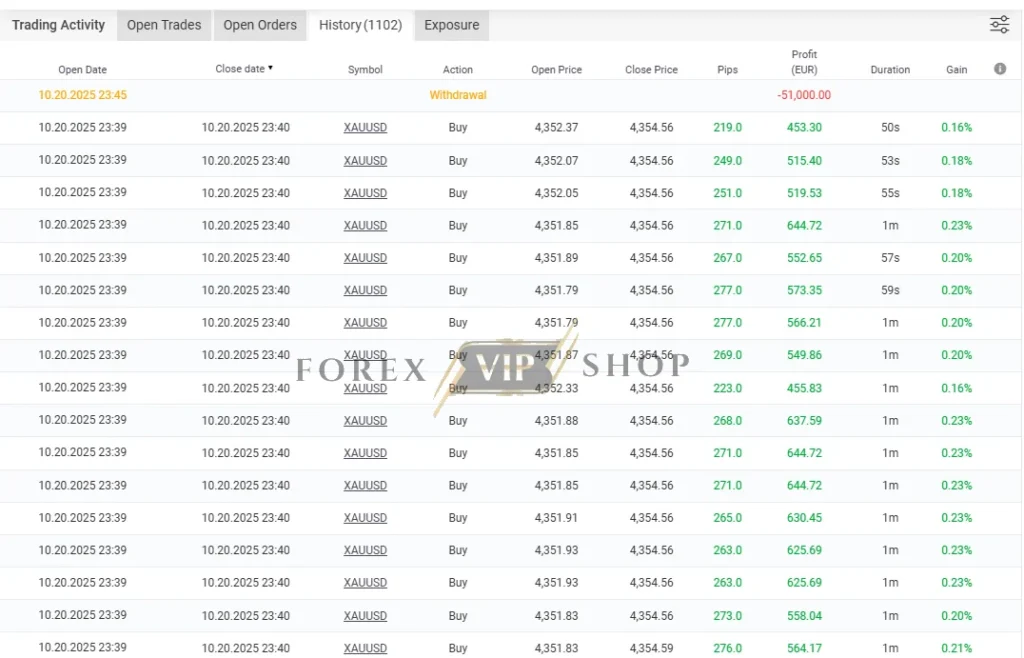Sort by Close Price column header
The height and width of the screenshot is (658, 1024).
pyautogui.click(x=651, y=69)
